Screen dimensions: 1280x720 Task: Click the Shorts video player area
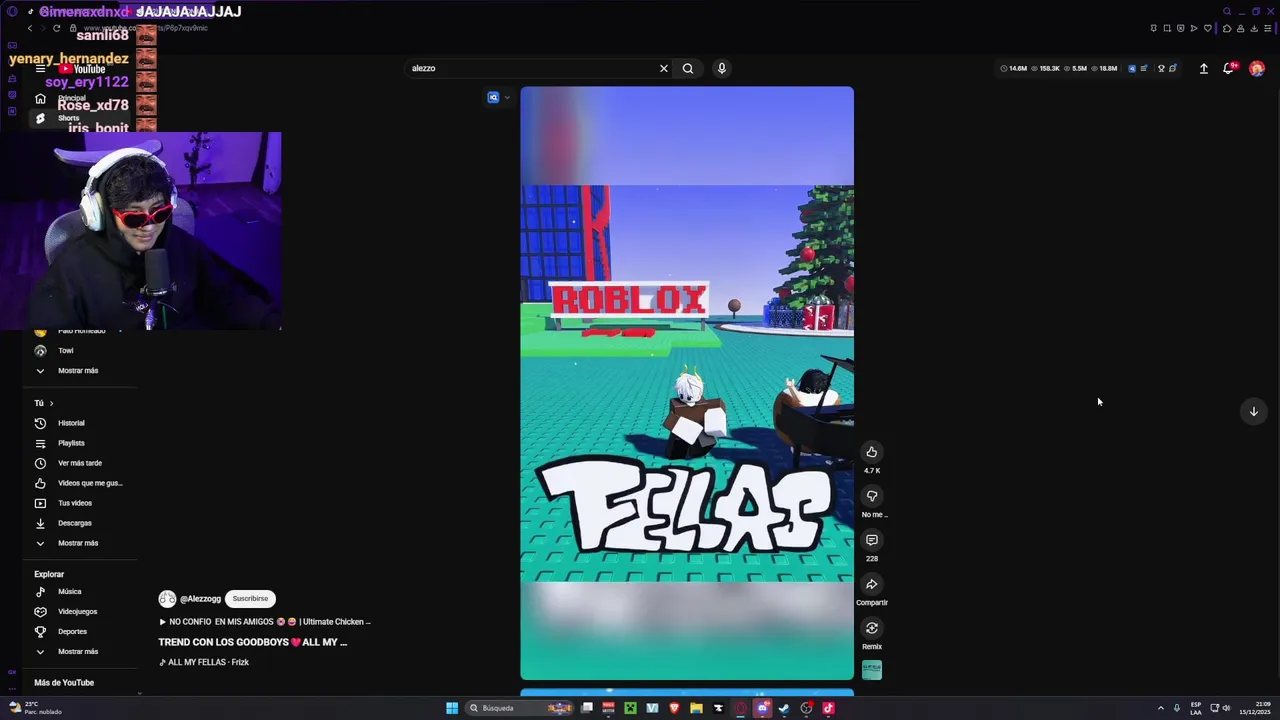[687, 383]
